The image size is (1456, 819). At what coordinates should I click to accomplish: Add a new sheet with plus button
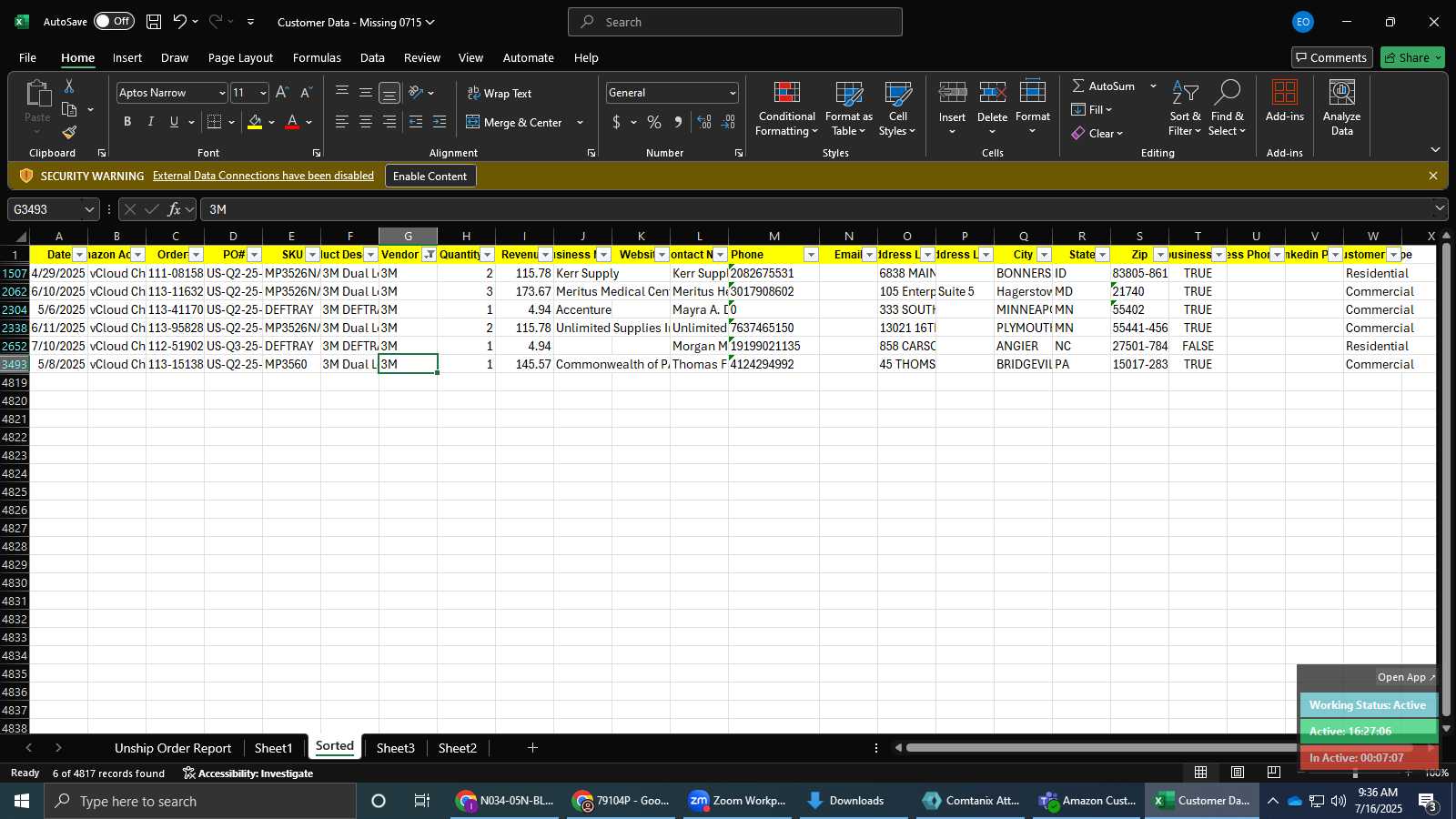coord(532,748)
